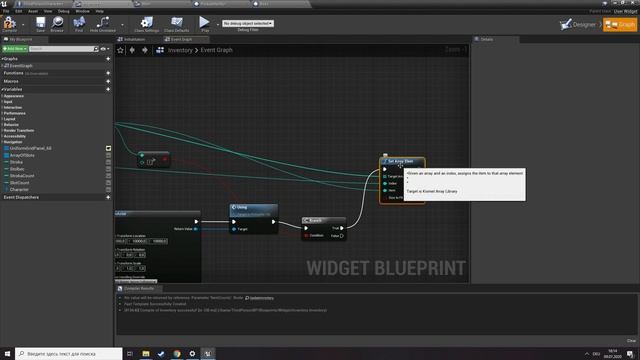The width and height of the screenshot is (640, 360).
Task: Open the Hide Unrelated options dropdown arrow
Action: click(x=122, y=24)
